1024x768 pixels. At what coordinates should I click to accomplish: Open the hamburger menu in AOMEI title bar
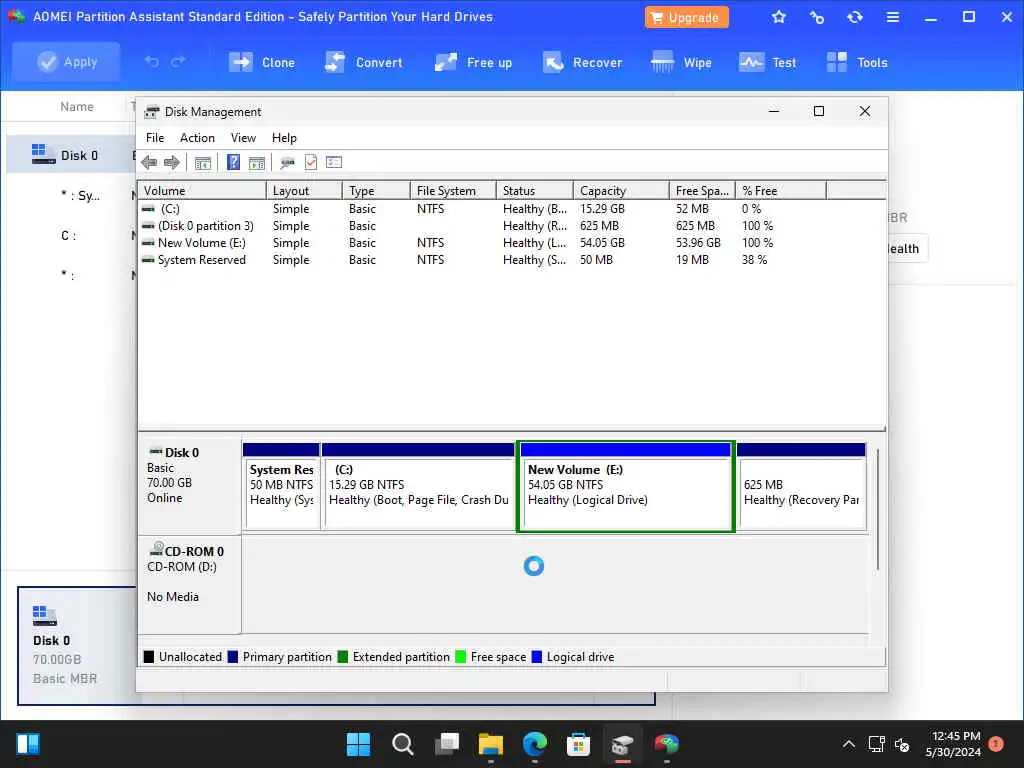click(x=893, y=17)
